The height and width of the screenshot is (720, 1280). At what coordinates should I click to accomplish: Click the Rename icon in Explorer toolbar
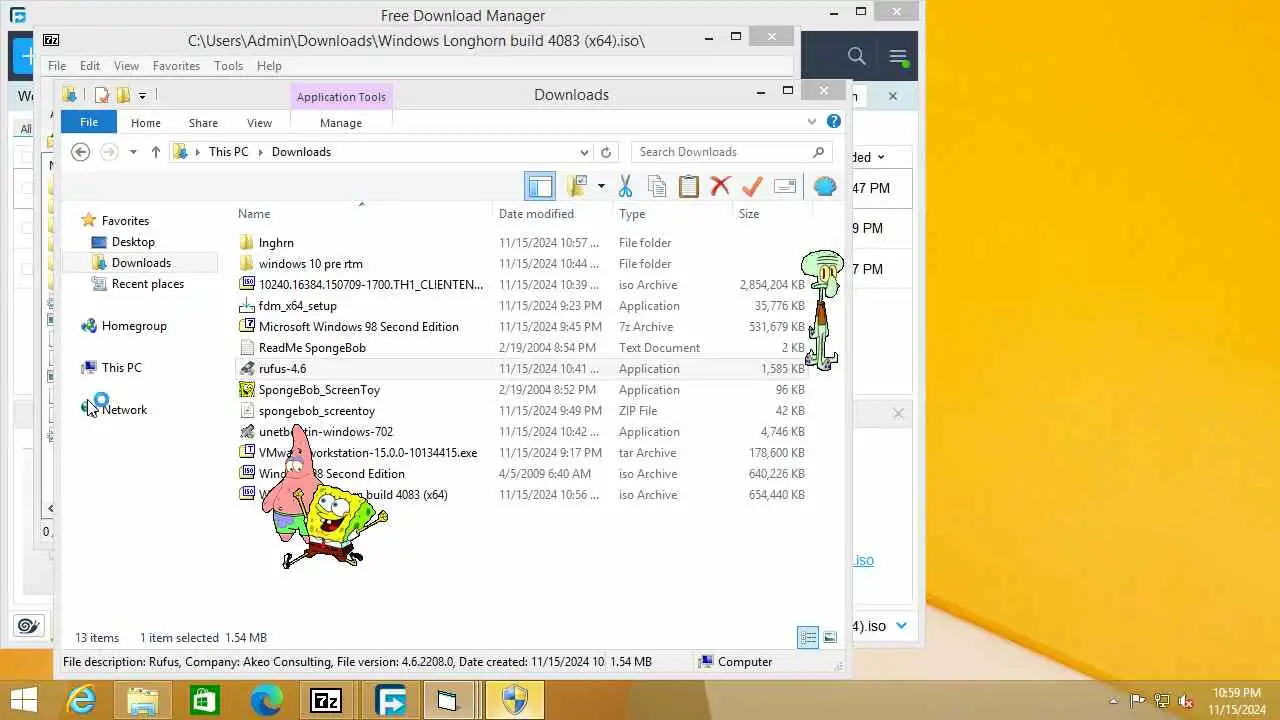pos(785,186)
